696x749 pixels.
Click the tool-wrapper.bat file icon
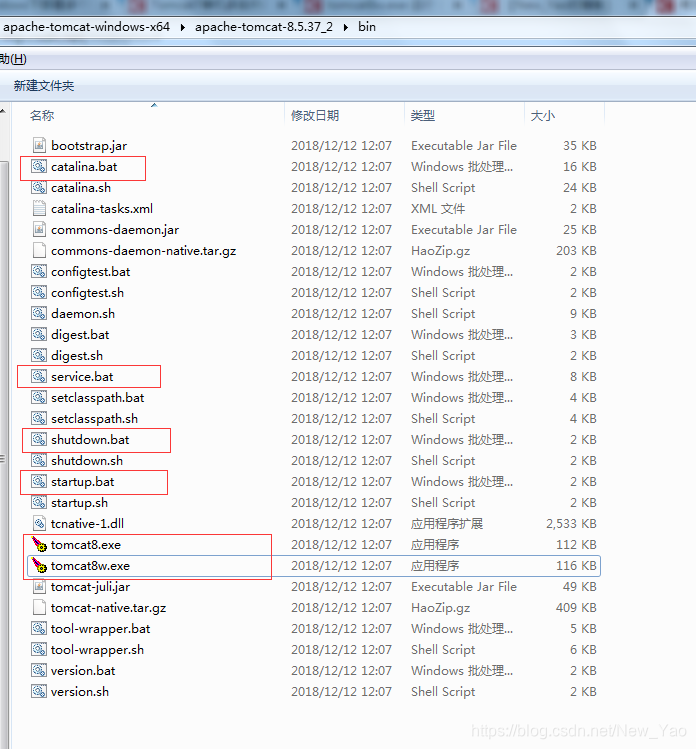tap(39, 629)
